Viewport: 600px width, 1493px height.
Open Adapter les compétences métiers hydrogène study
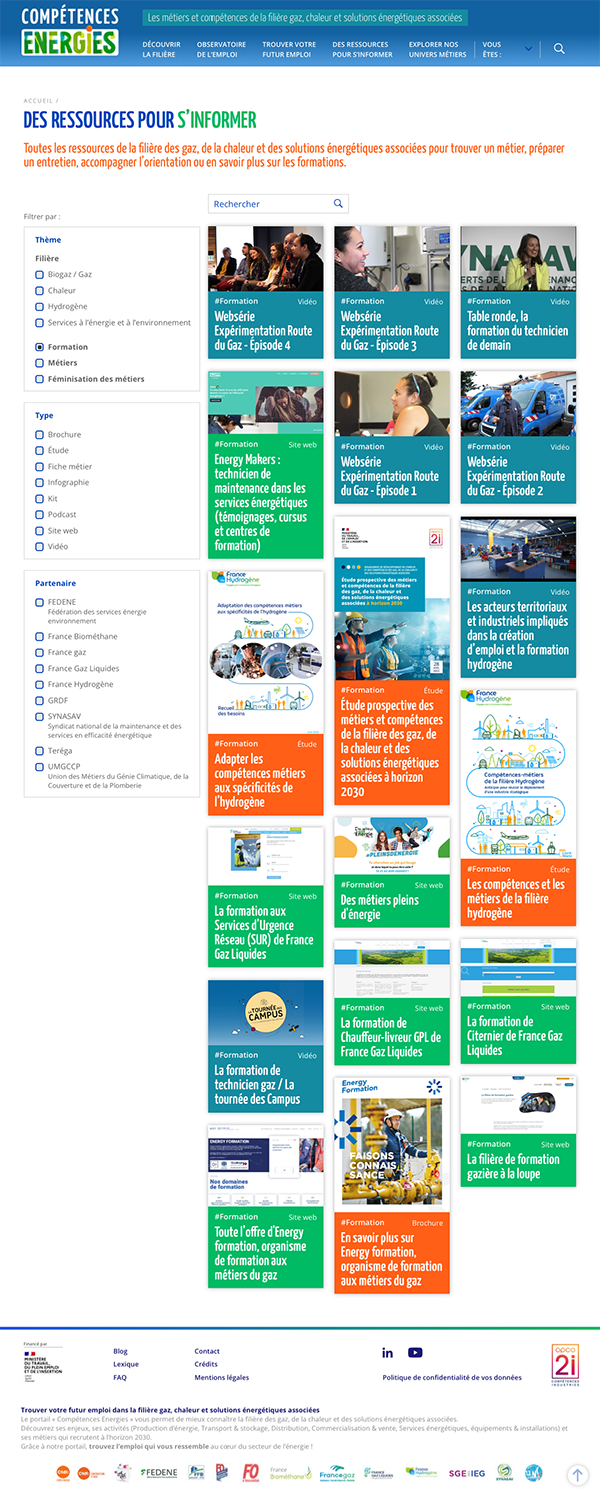(x=266, y=693)
